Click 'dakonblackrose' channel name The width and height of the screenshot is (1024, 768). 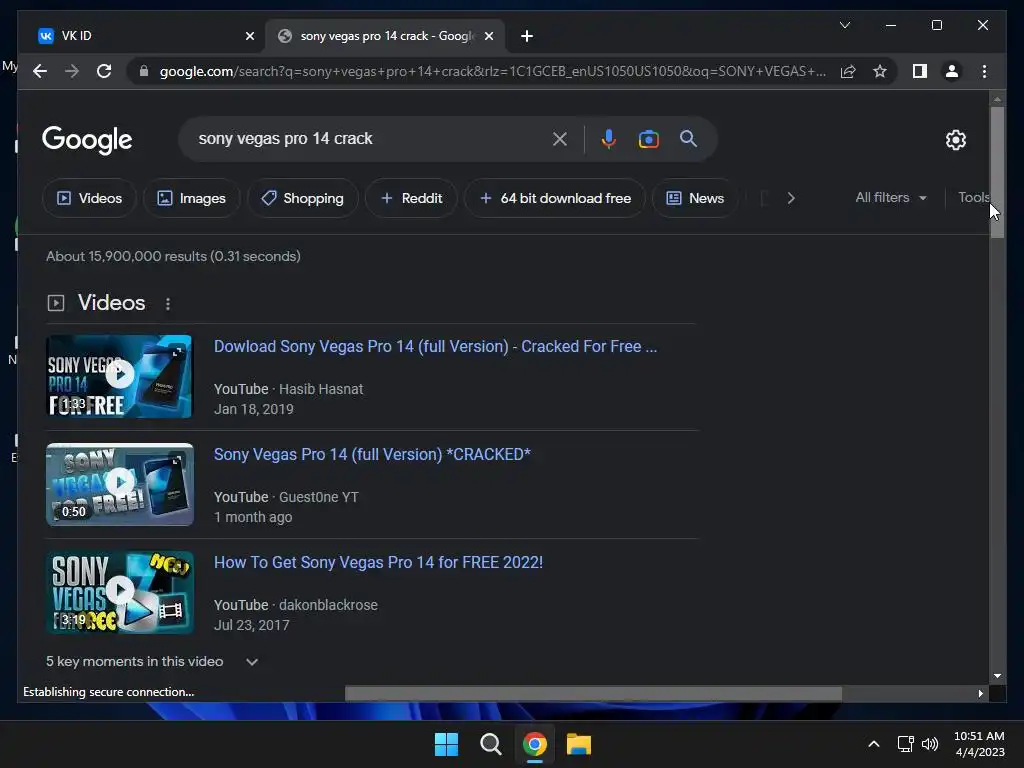click(x=328, y=605)
